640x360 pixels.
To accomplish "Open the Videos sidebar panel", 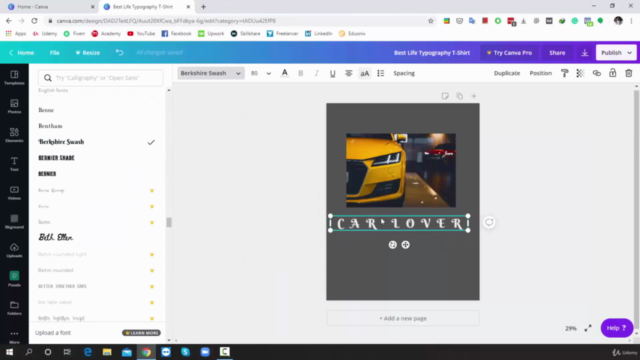I will coord(14,193).
